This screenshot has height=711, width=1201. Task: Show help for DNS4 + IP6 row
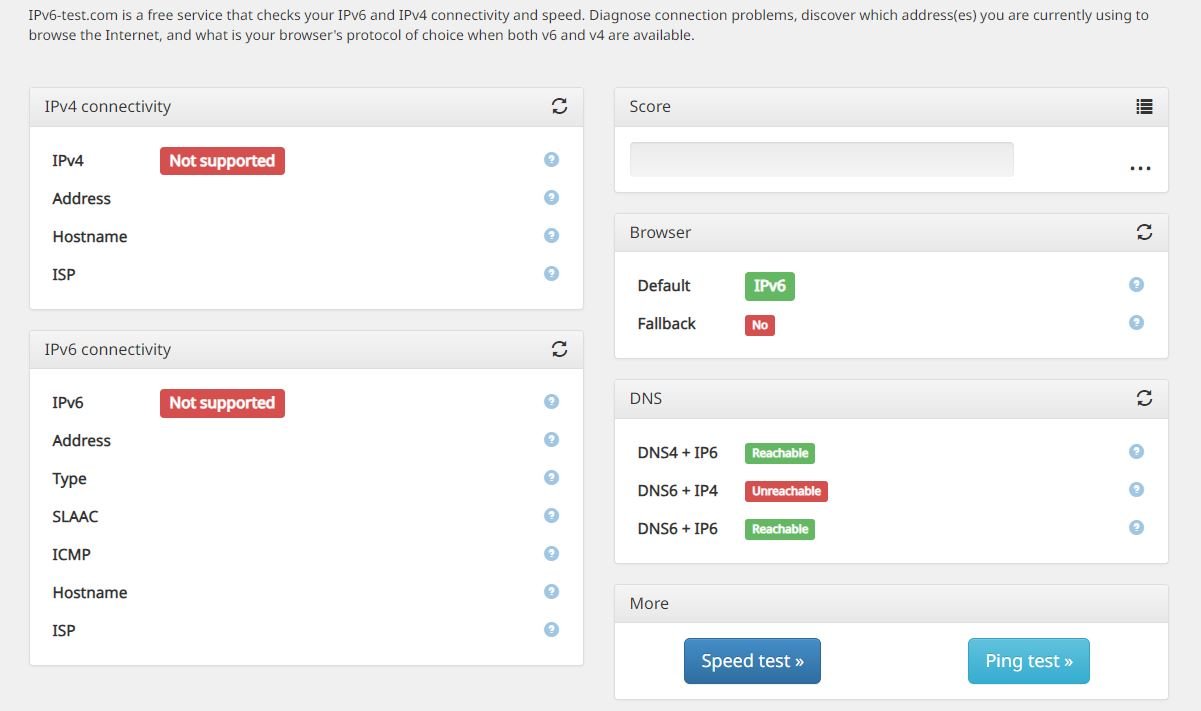[x=1136, y=452]
